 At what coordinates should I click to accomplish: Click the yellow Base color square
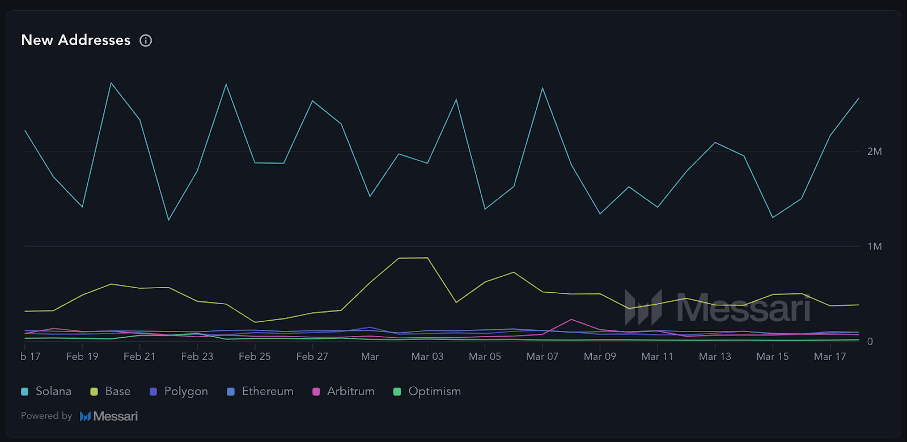[95, 391]
